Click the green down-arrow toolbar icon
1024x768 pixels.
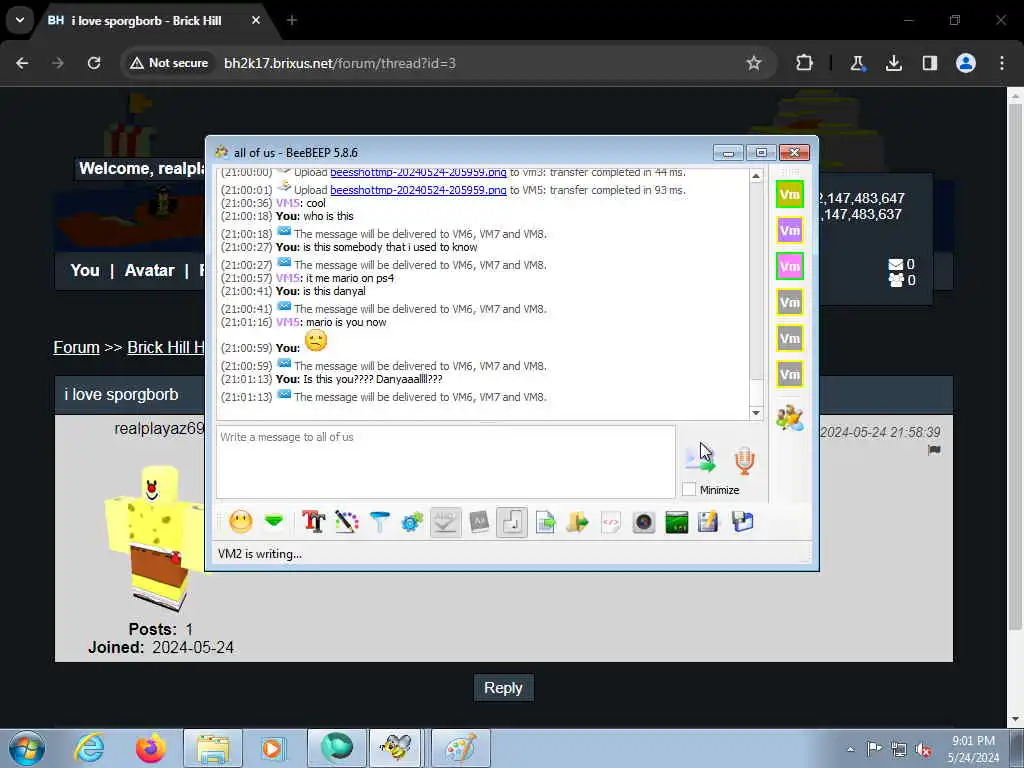click(x=274, y=521)
